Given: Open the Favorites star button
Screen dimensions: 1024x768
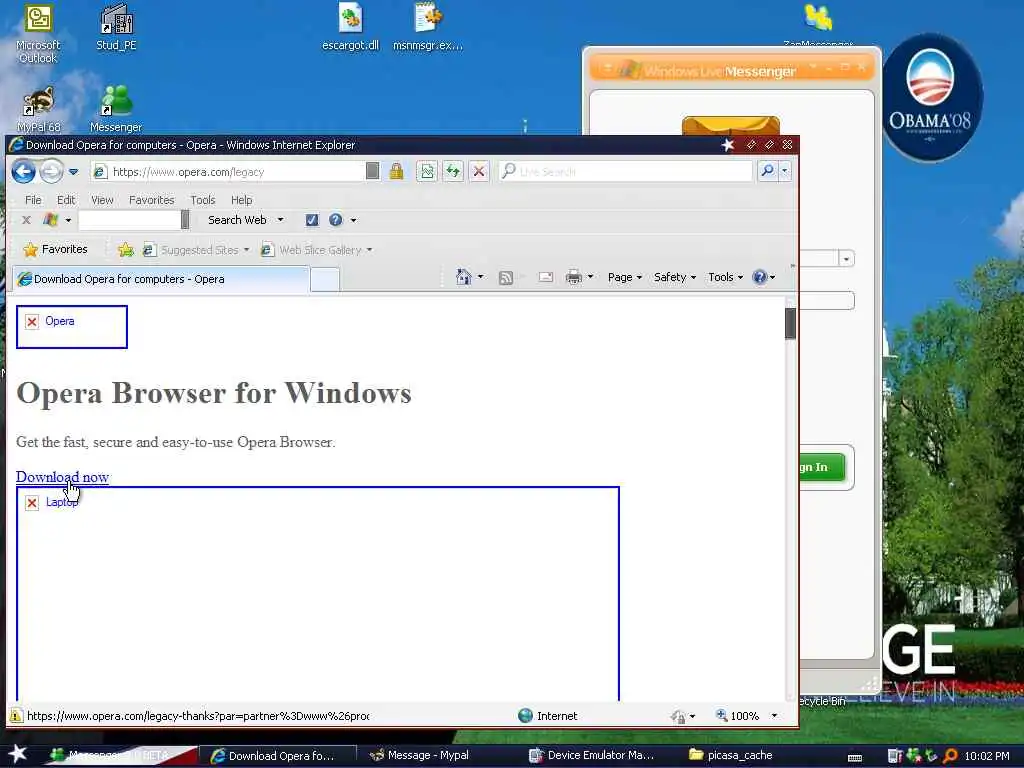Looking at the screenshot, I should (55, 249).
